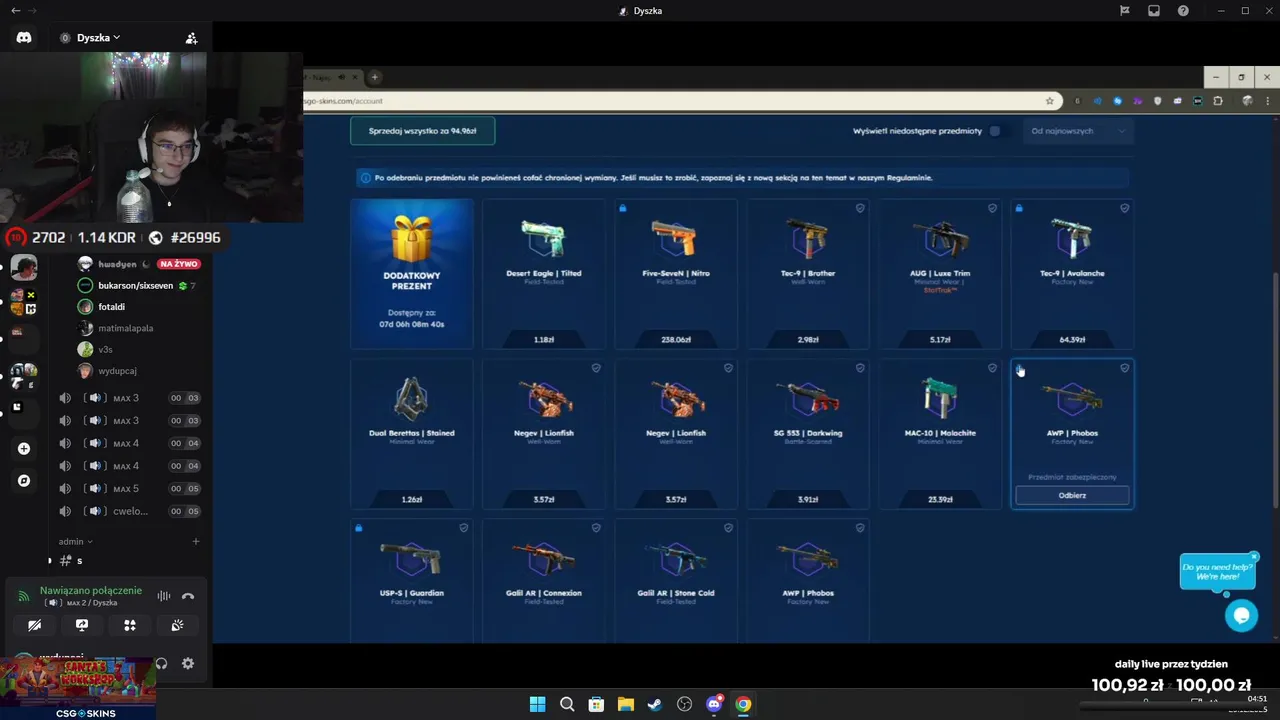Open the discover servers compass icon
The height and width of the screenshot is (720, 1280).
pos(24,481)
